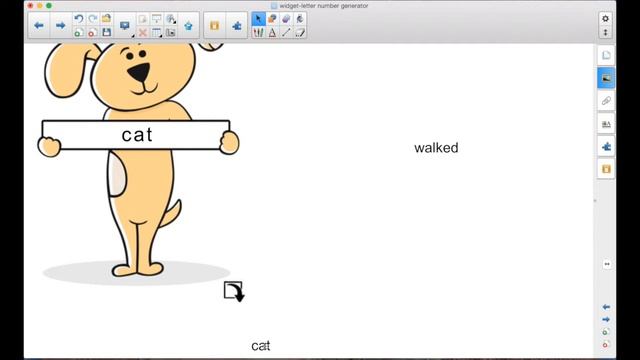Click sidebar blue previous page arrow
The width and height of the screenshot is (640, 360).
click(x=606, y=307)
